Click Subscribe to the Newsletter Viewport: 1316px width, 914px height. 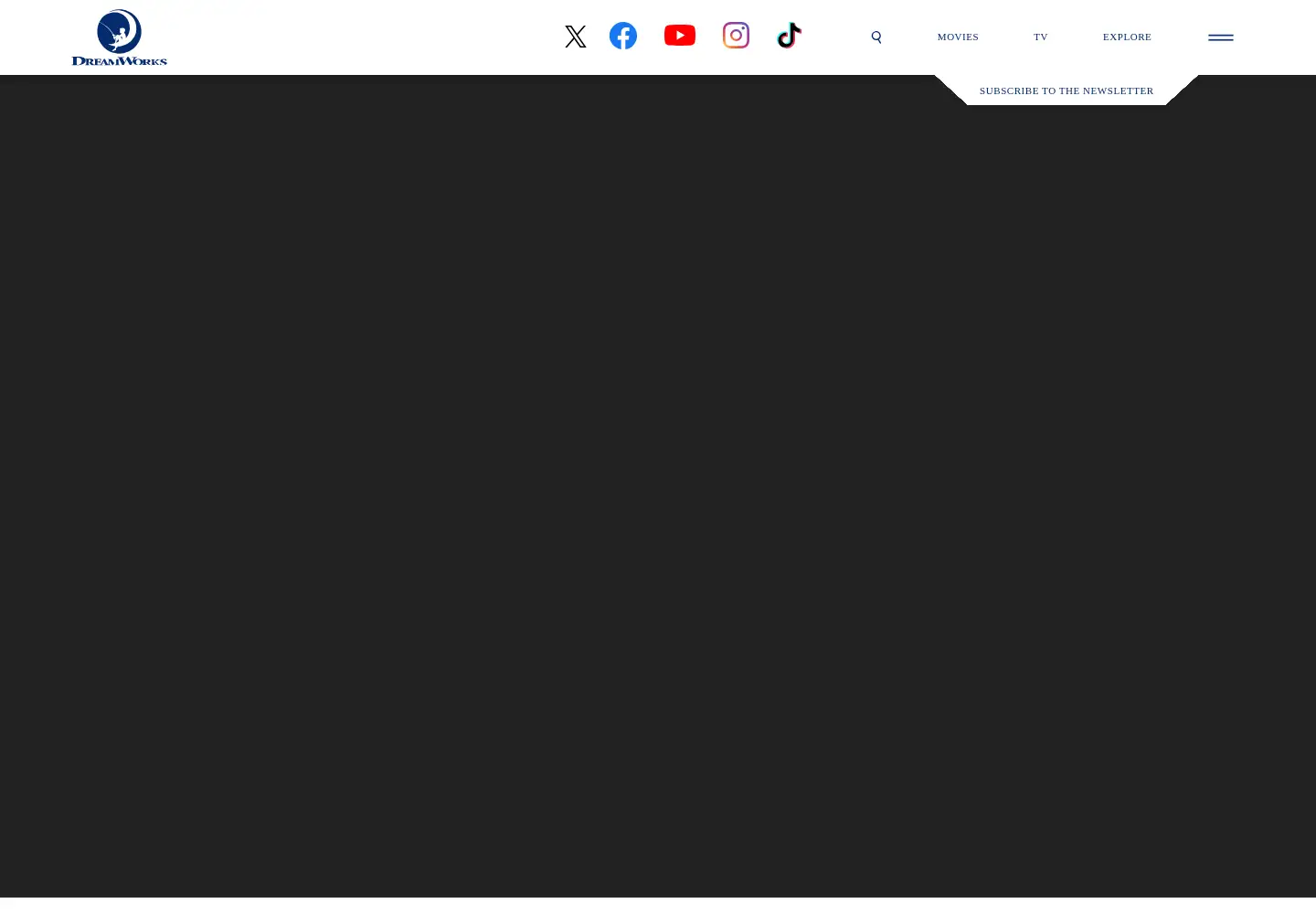pos(1067,90)
